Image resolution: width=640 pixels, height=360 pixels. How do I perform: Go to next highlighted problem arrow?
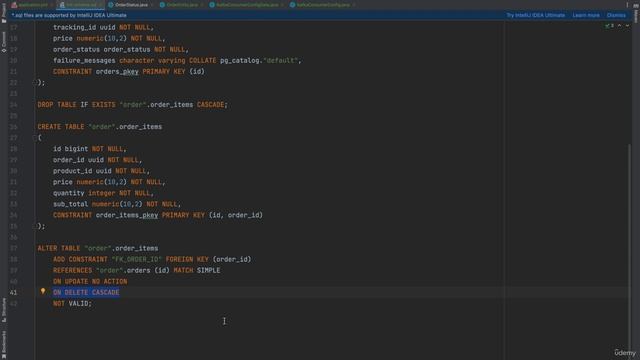(627, 26)
